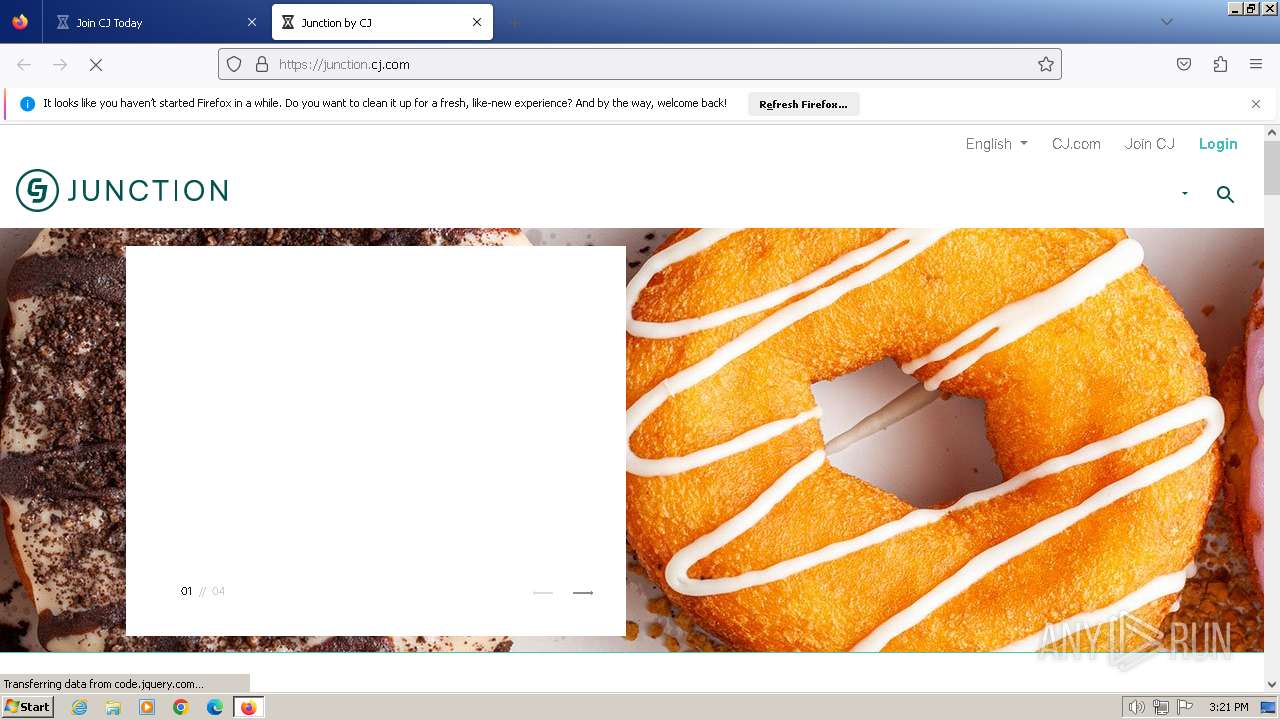Viewport: 1280px width, 720px height.
Task: Open the Windows Start menu
Action: 27,707
